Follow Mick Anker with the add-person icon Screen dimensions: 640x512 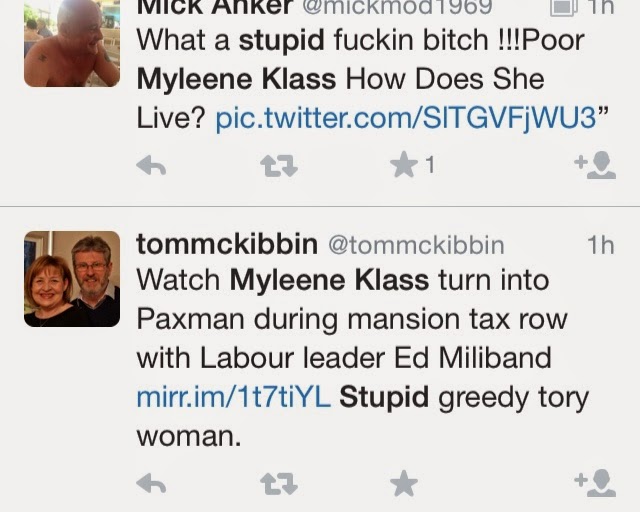point(595,165)
